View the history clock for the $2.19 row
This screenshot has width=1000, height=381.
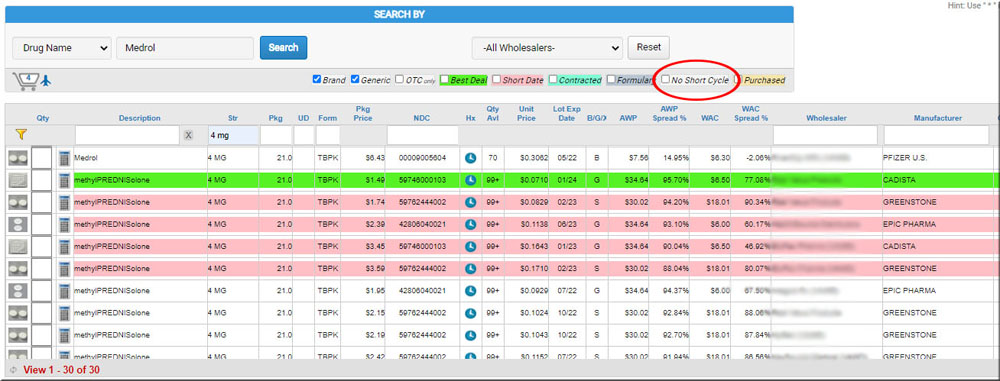coord(471,335)
